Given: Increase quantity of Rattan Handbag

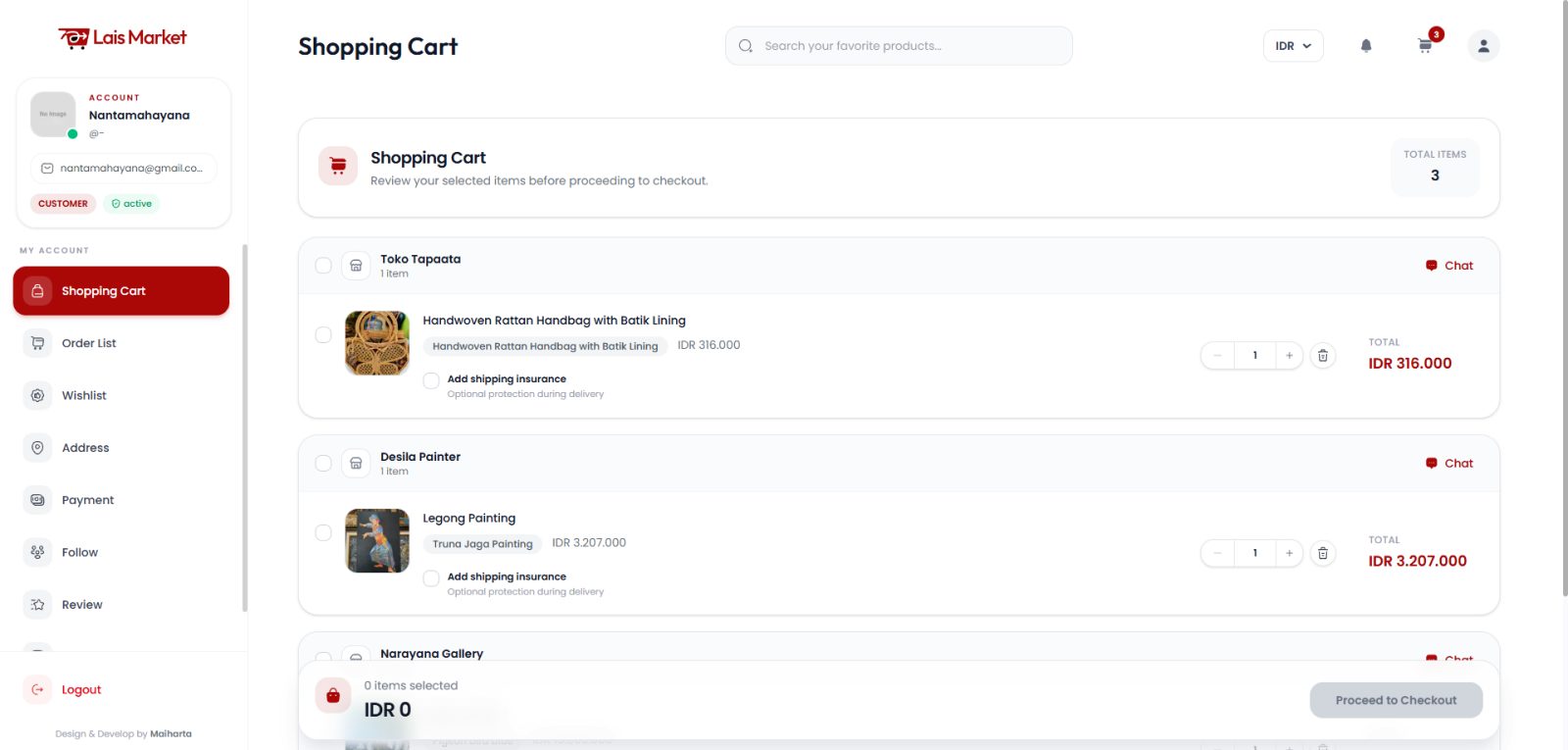Looking at the screenshot, I should (1289, 356).
